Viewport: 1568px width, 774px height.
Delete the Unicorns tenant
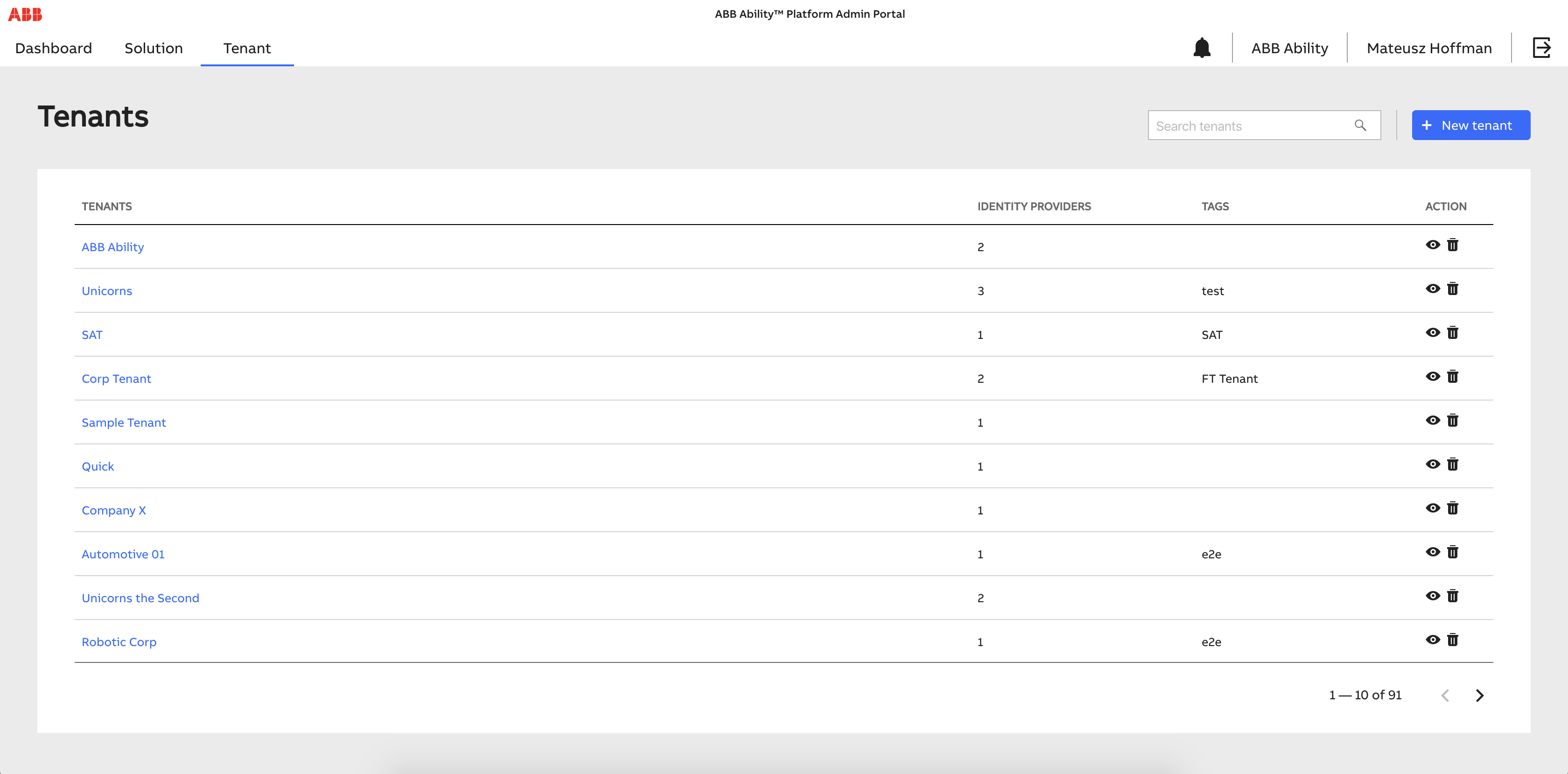pos(1452,288)
